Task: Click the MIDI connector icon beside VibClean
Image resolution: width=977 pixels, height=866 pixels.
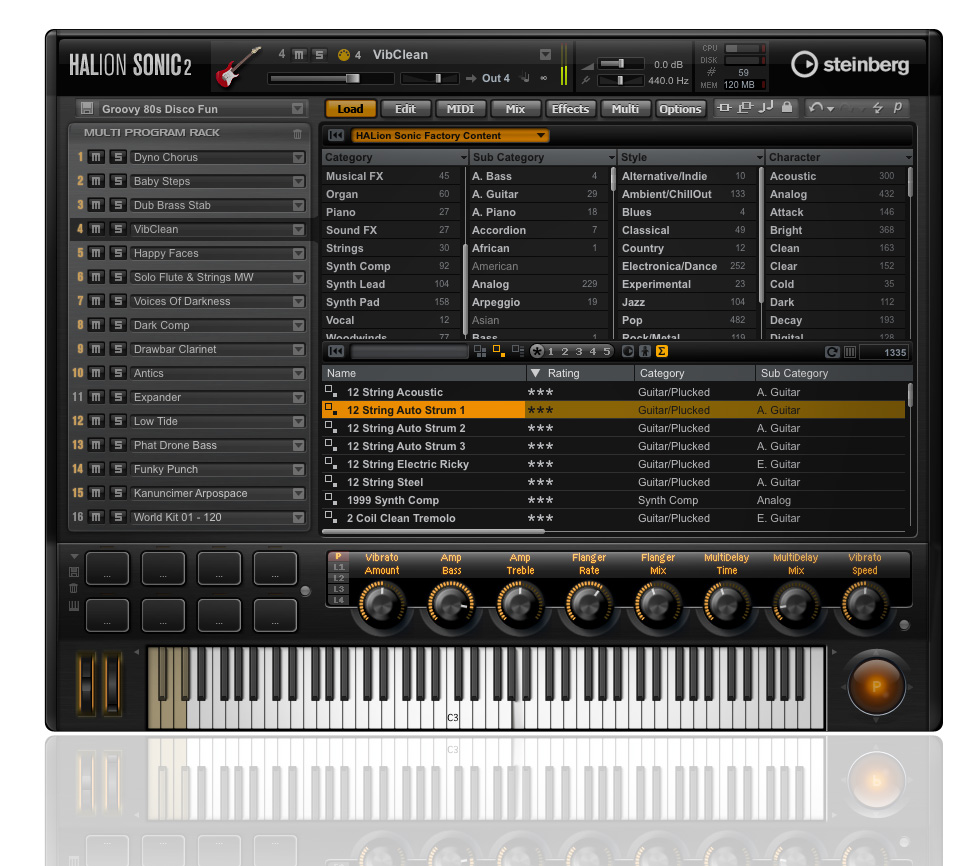Action: (343, 55)
